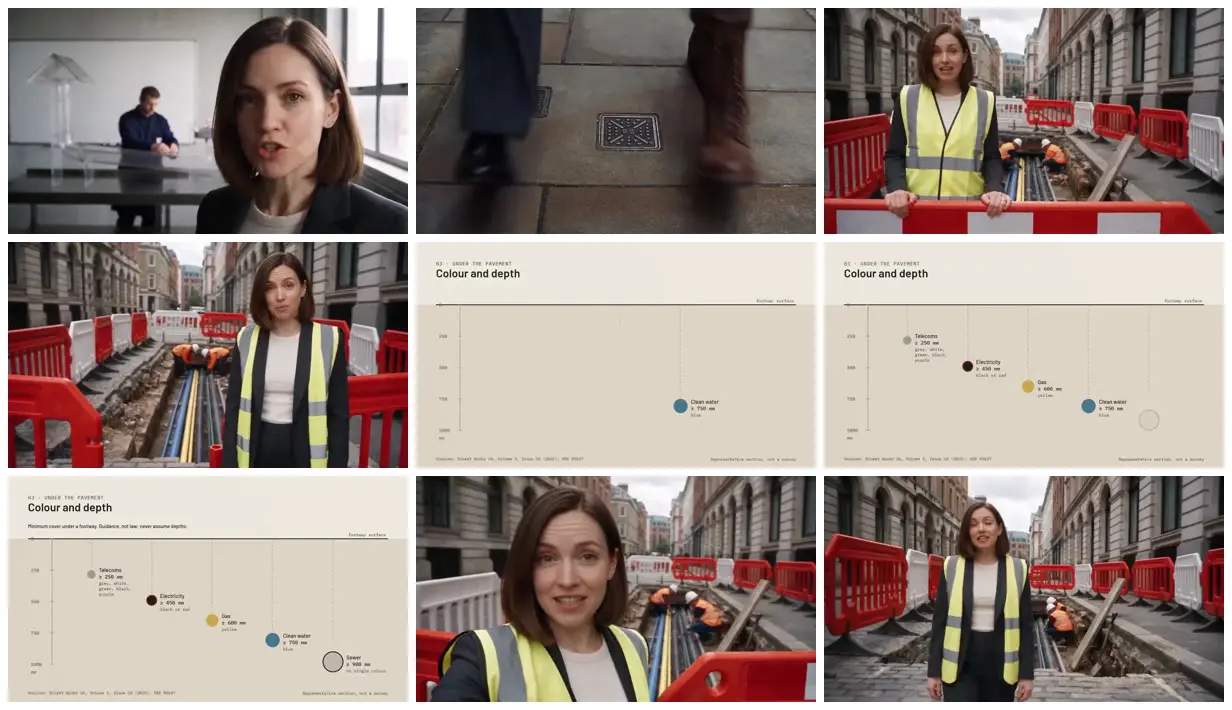Click "Colour and depth" title in Sewer chart

coord(70,507)
